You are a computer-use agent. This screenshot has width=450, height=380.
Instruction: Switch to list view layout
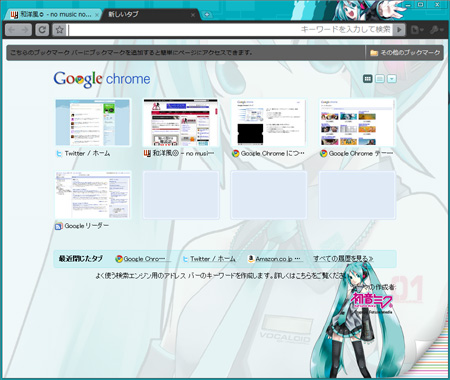[379, 79]
